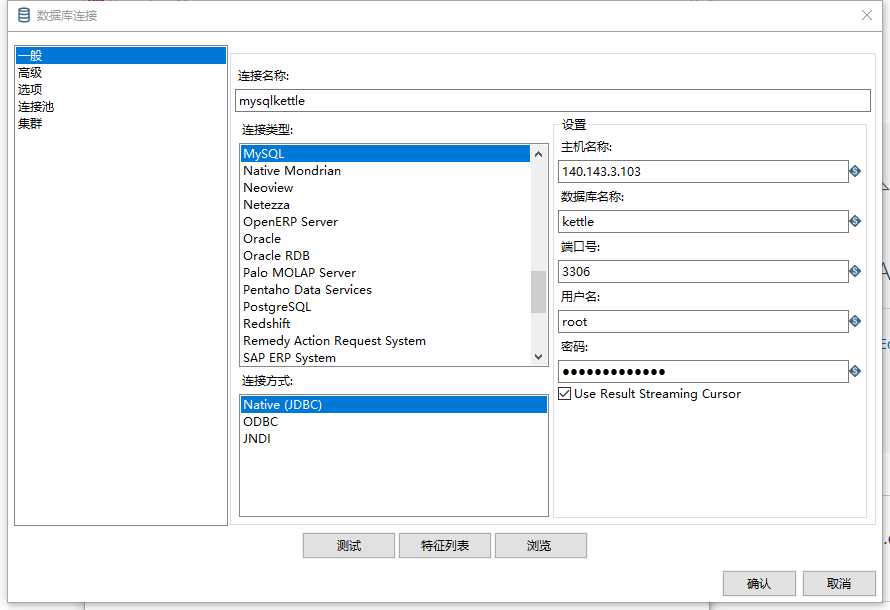Screen dimensions: 890x610
Task: Click the down arrow on connection type scrollbar
Action: coord(540,355)
